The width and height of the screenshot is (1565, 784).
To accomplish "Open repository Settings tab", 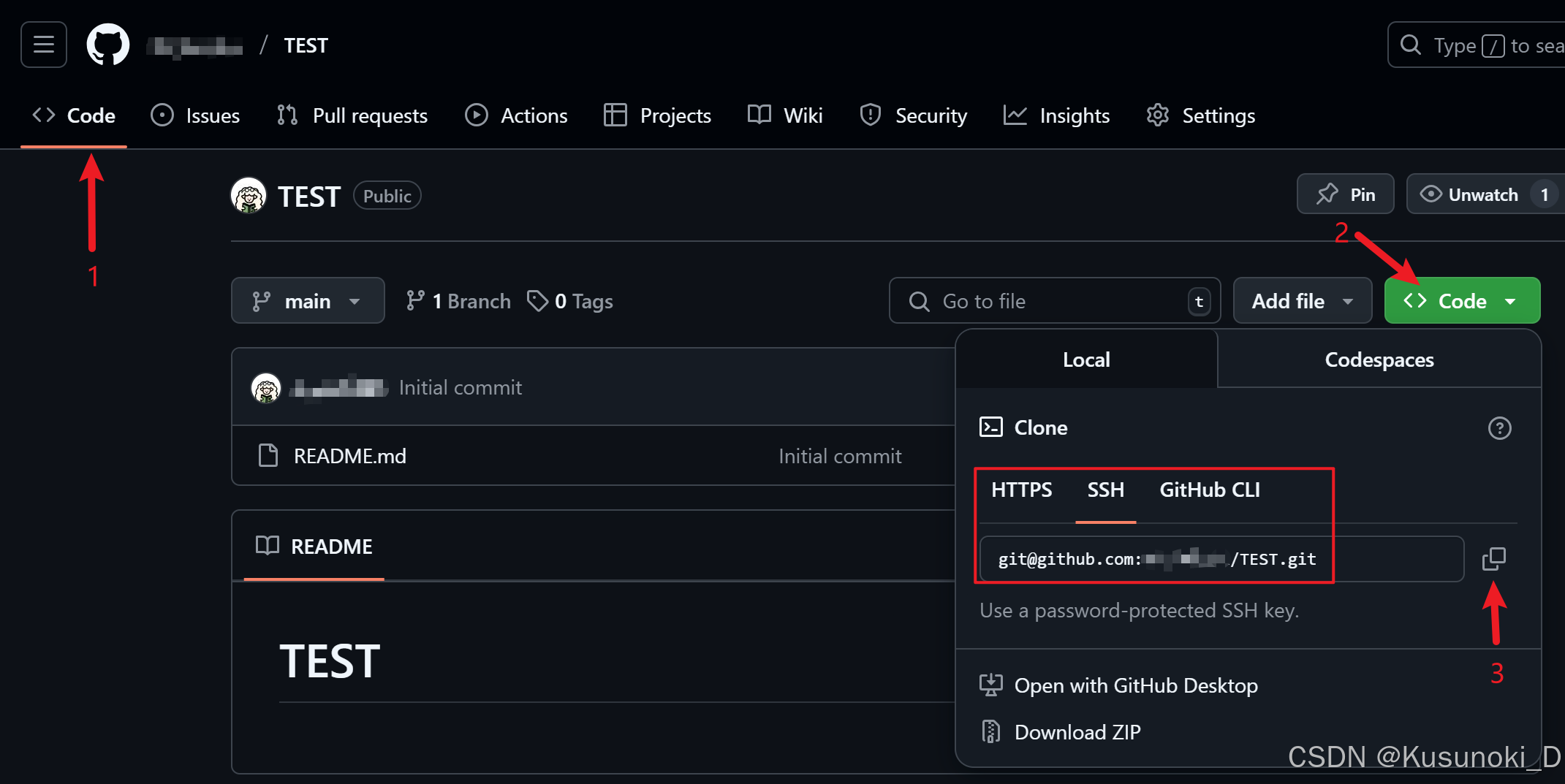I will pos(1200,115).
